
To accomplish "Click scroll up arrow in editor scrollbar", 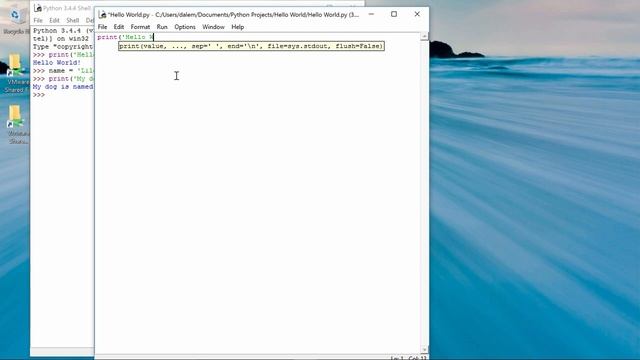I will tap(424, 37).
